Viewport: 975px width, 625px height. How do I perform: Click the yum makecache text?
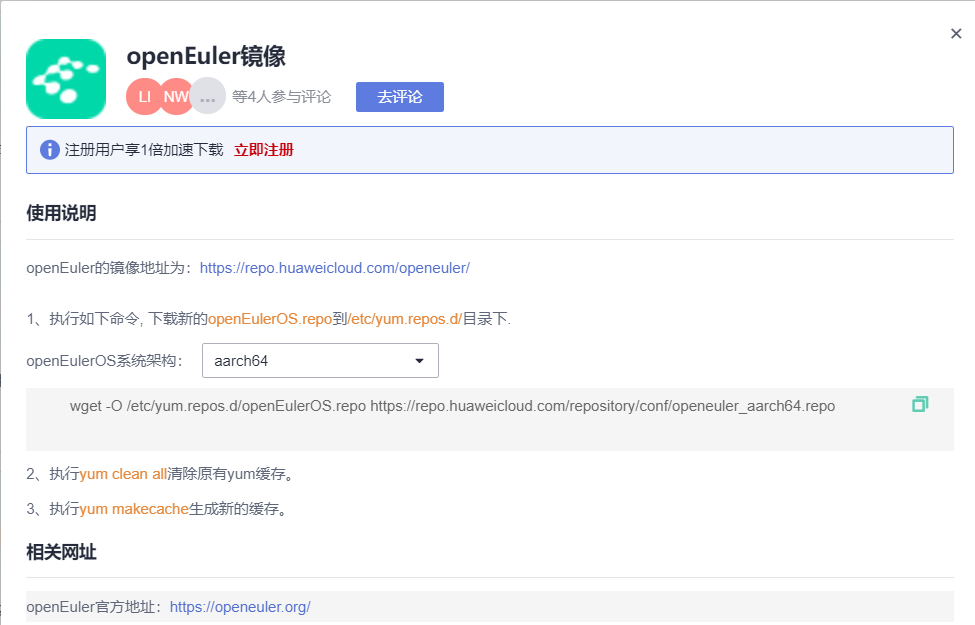click(134, 509)
